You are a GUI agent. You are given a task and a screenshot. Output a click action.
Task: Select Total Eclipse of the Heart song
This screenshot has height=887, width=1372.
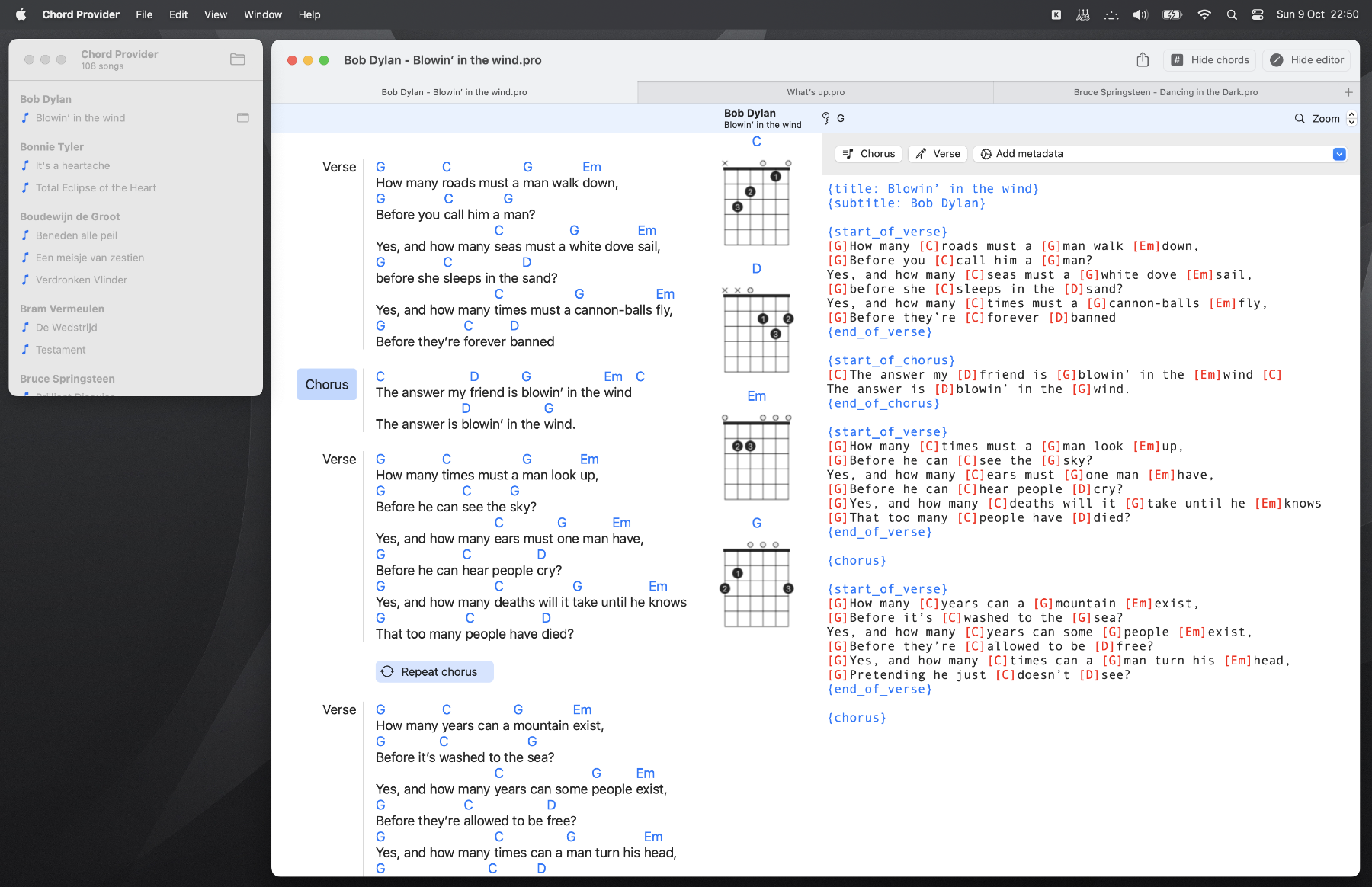[x=96, y=187]
